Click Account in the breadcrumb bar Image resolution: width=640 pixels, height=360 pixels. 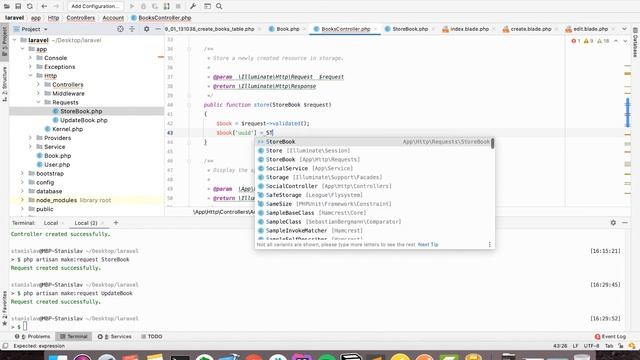(x=113, y=18)
